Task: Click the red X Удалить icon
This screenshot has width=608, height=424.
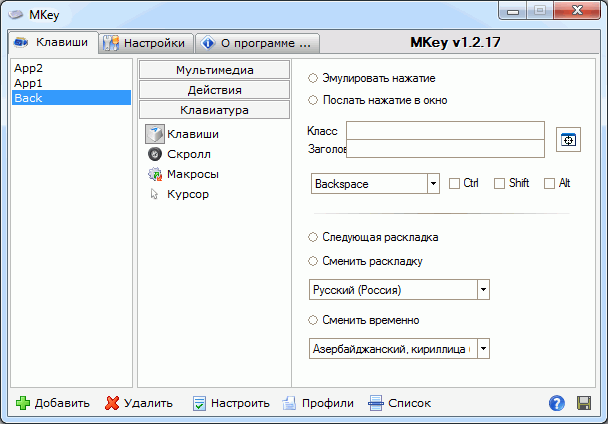Action: [112, 403]
